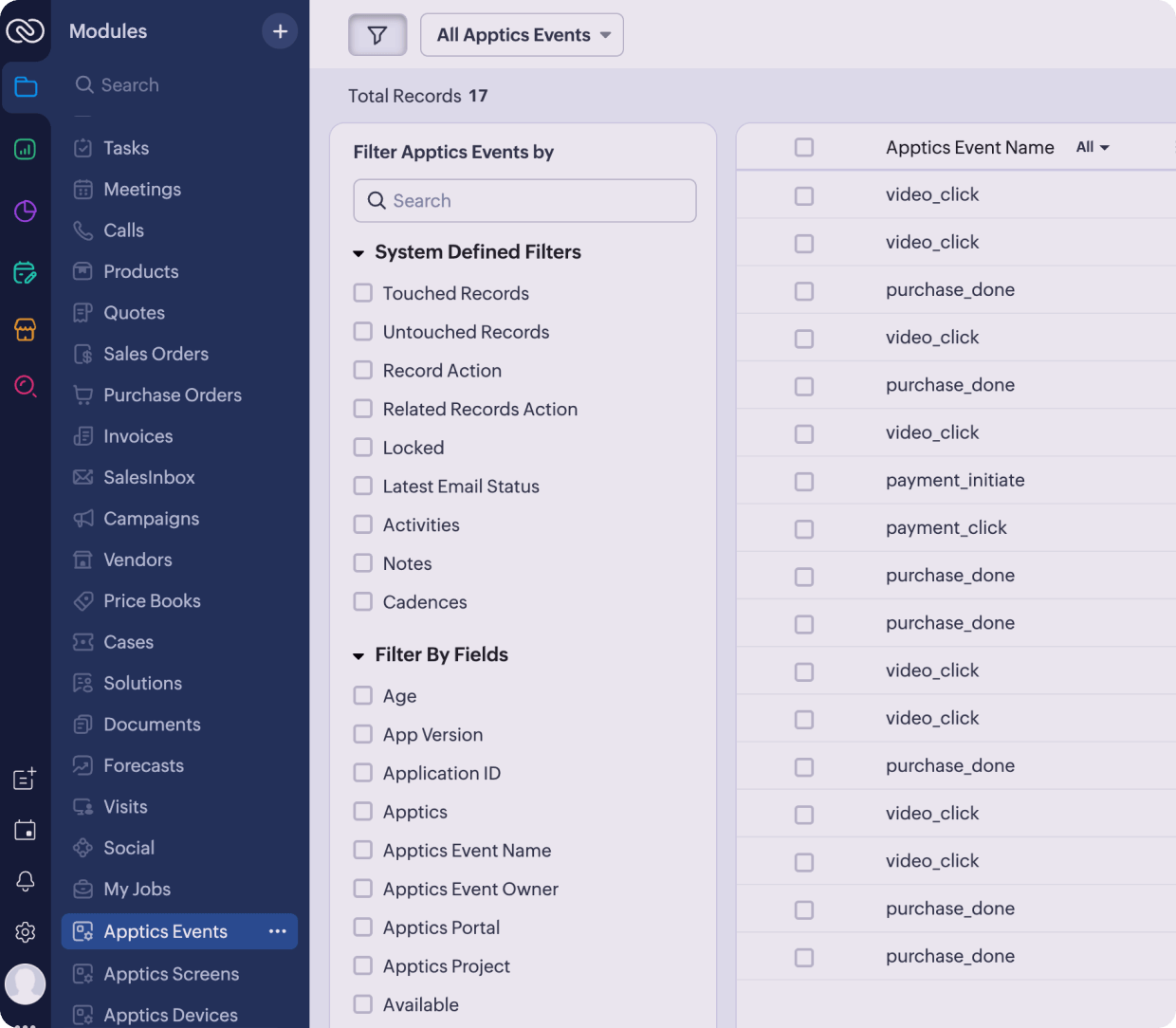Click the plus button to add a module
This screenshot has height=1028, width=1176.
pos(280,30)
